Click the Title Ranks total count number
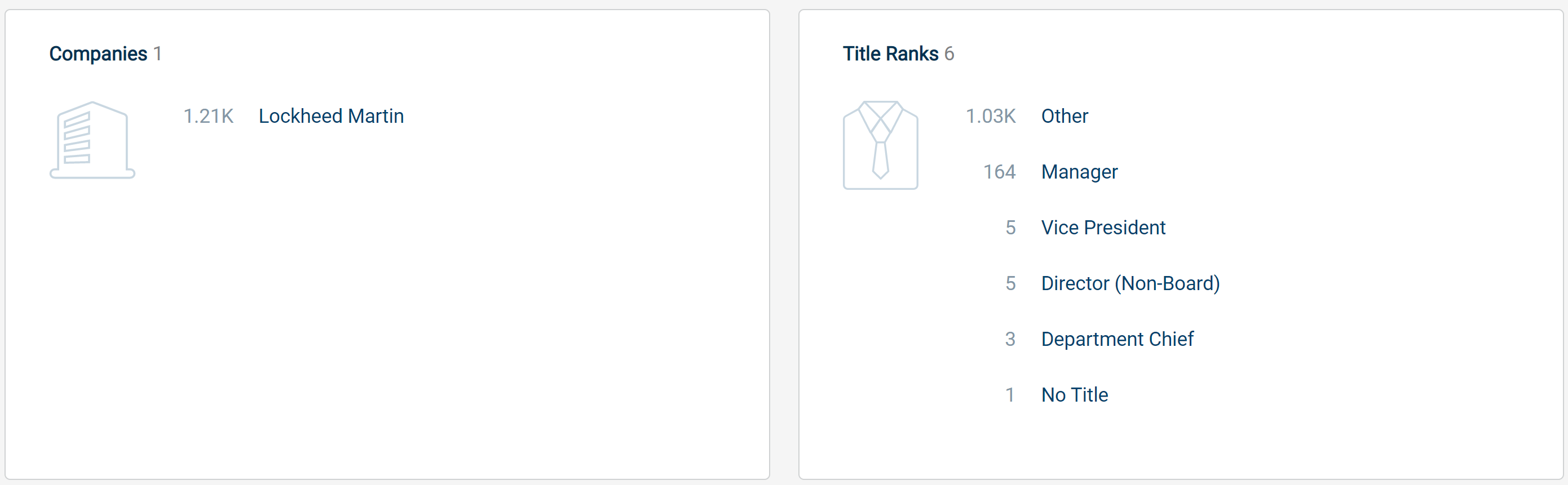Image resolution: width=1568 pixels, height=485 pixels. tap(948, 54)
